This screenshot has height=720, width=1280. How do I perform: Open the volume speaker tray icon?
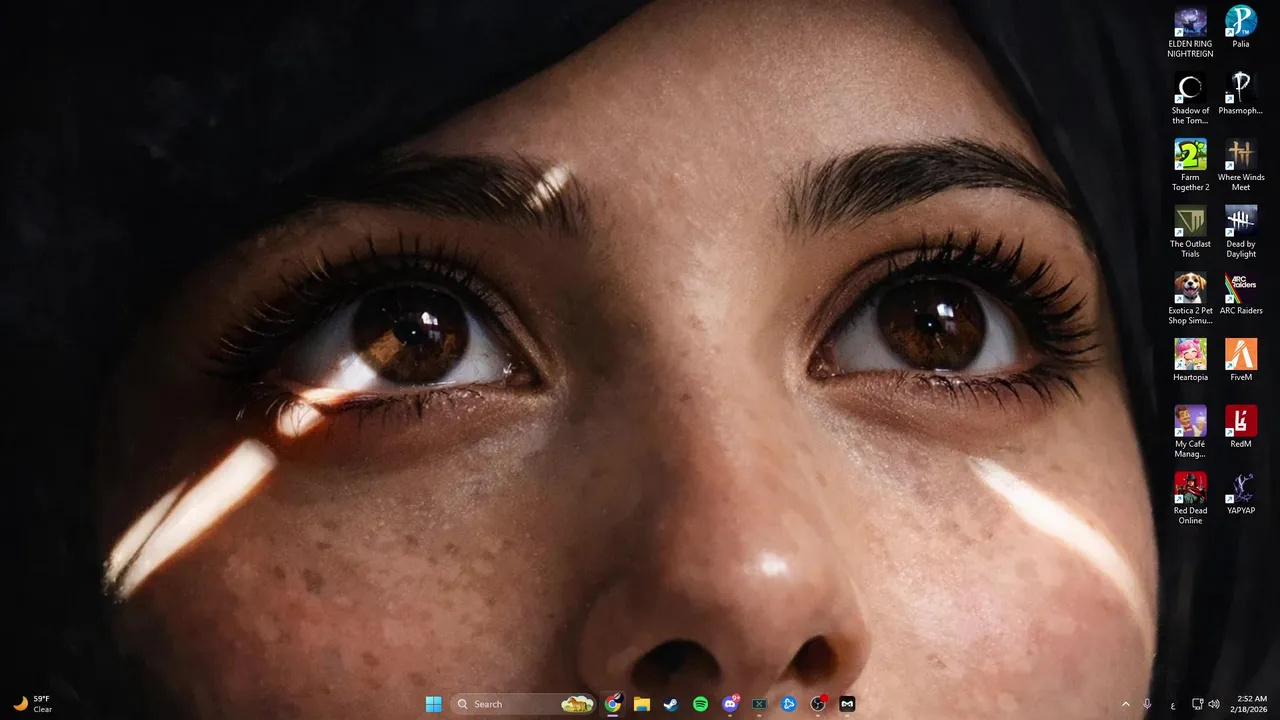tap(1214, 704)
